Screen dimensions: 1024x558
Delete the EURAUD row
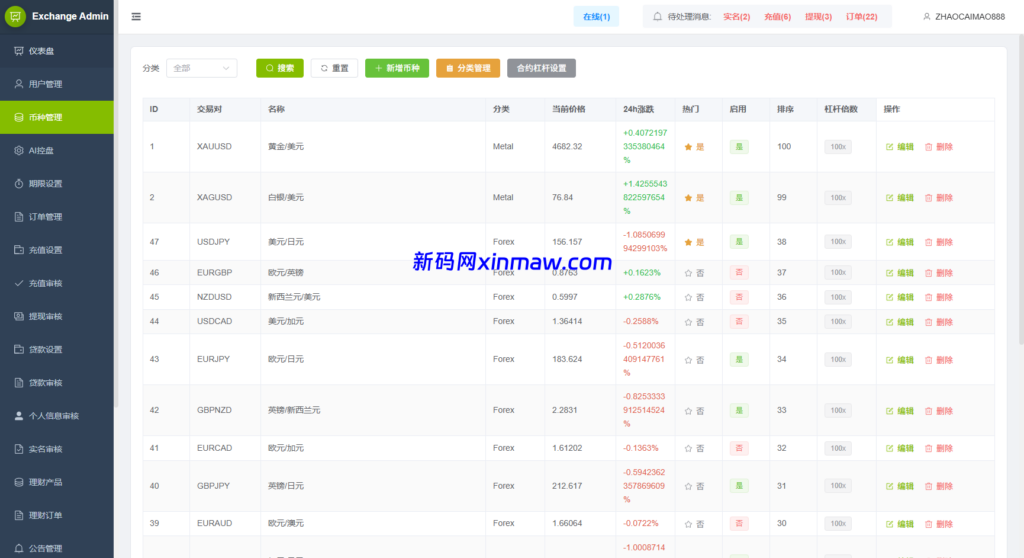[x=938, y=524]
